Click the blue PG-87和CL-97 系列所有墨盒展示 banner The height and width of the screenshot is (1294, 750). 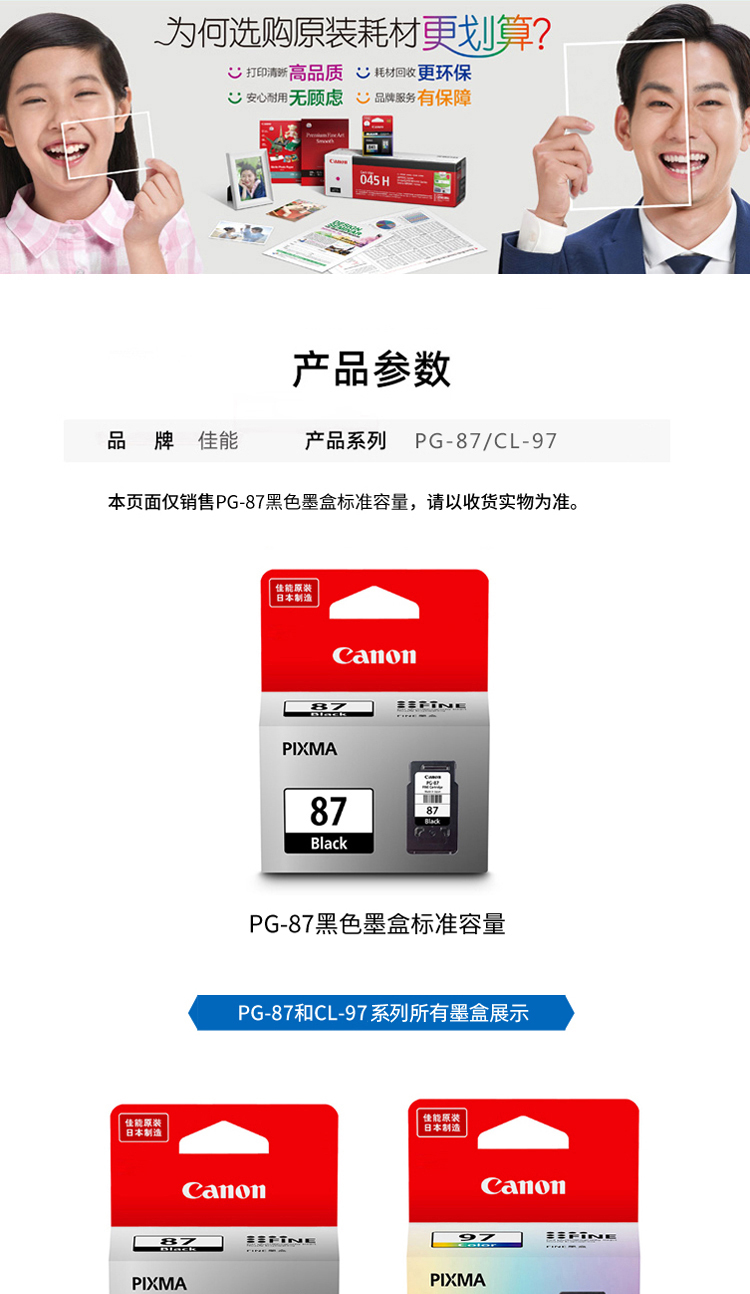click(381, 1013)
